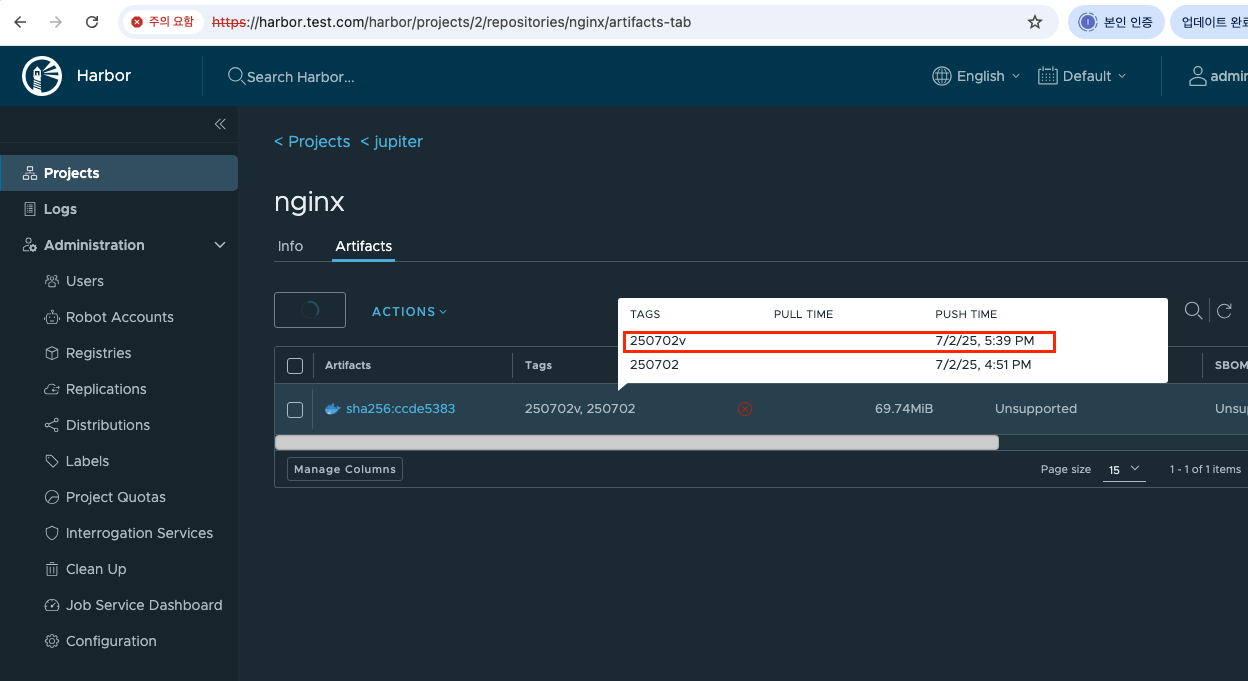Reload the page in the browser
The height and width of the screenshot is (681, 1248).
pos(92,21)
